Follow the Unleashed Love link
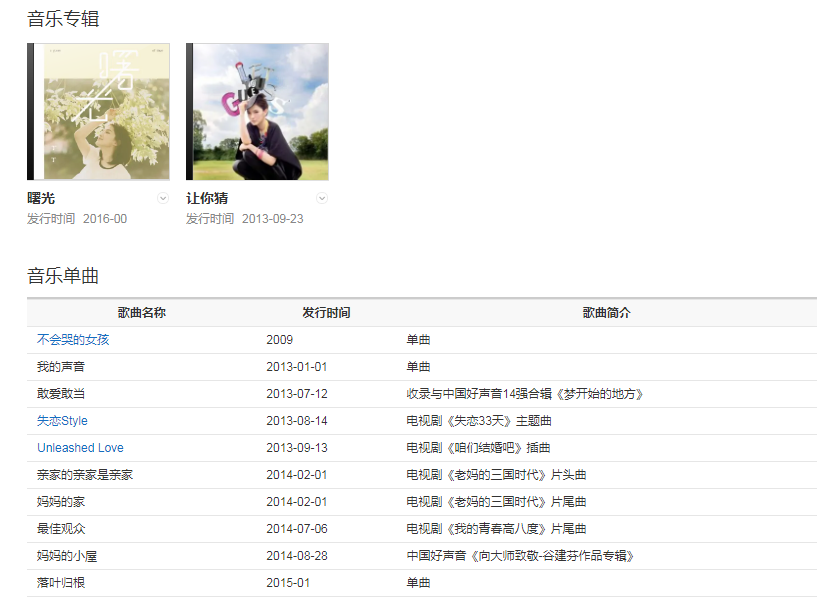824x597 pixels. 80,448
